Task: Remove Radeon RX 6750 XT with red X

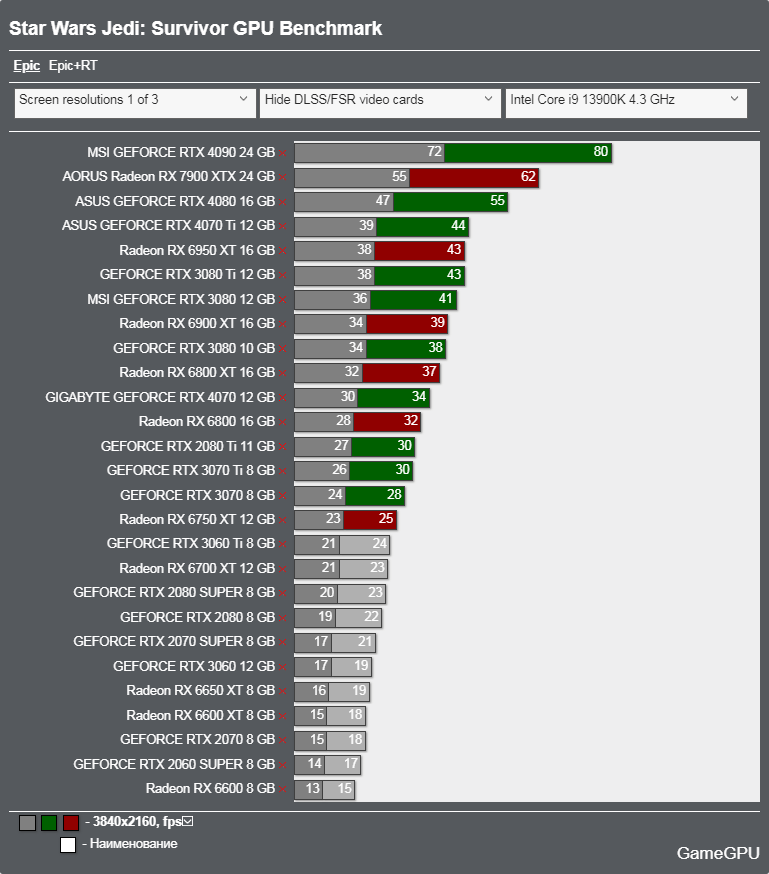Action: coord(283,521)
